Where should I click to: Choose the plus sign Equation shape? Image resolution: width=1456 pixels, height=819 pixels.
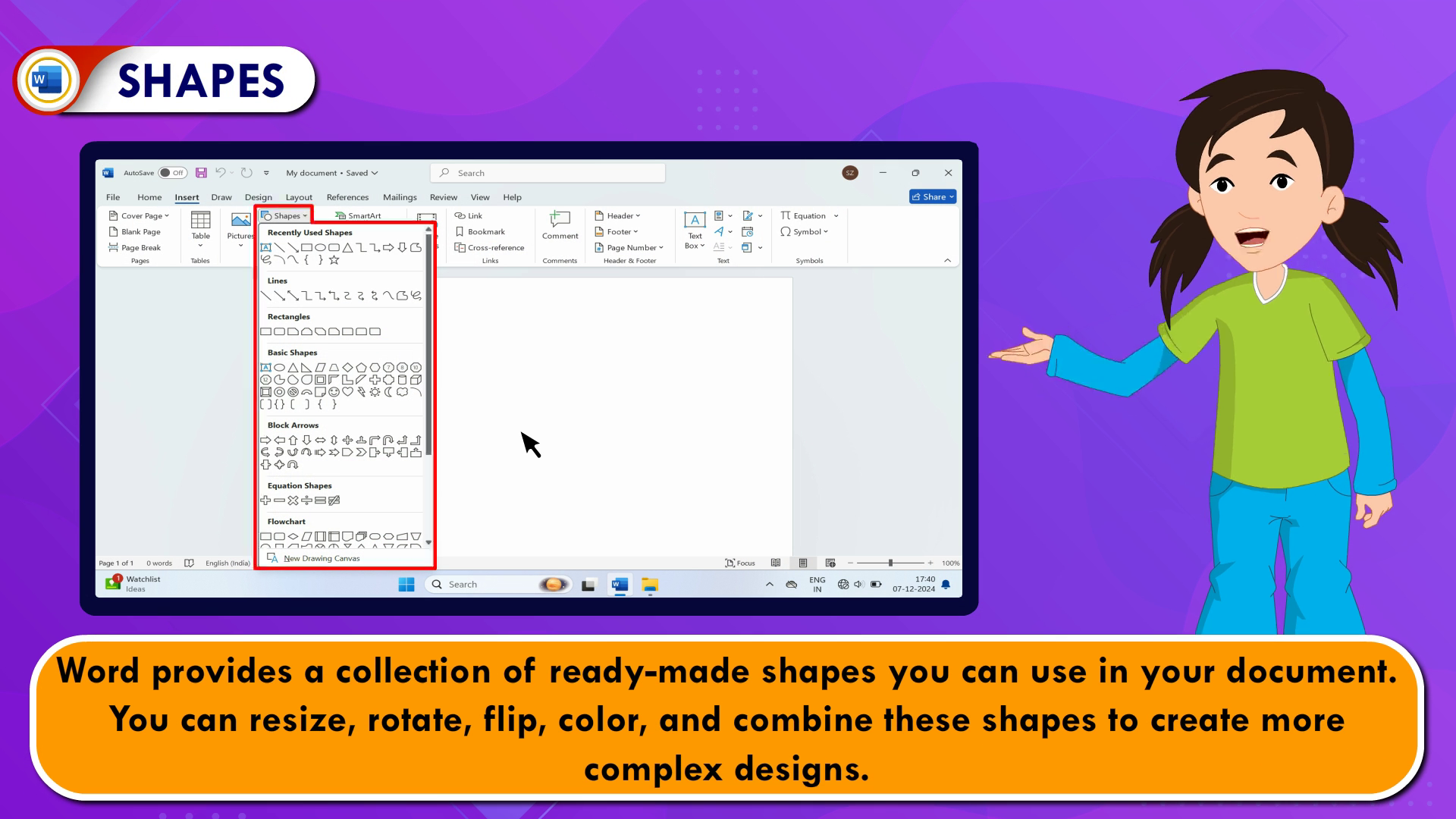(265, 500)
